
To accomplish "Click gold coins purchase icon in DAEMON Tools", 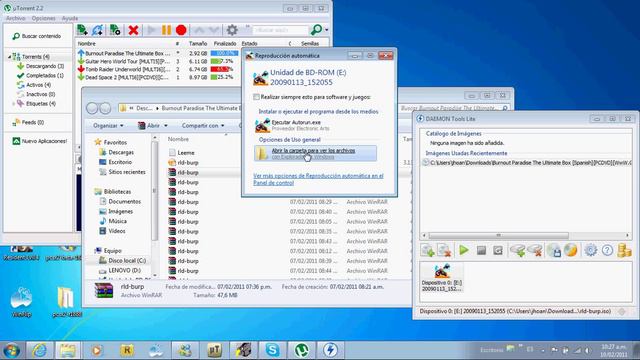I will click(624, 250).
